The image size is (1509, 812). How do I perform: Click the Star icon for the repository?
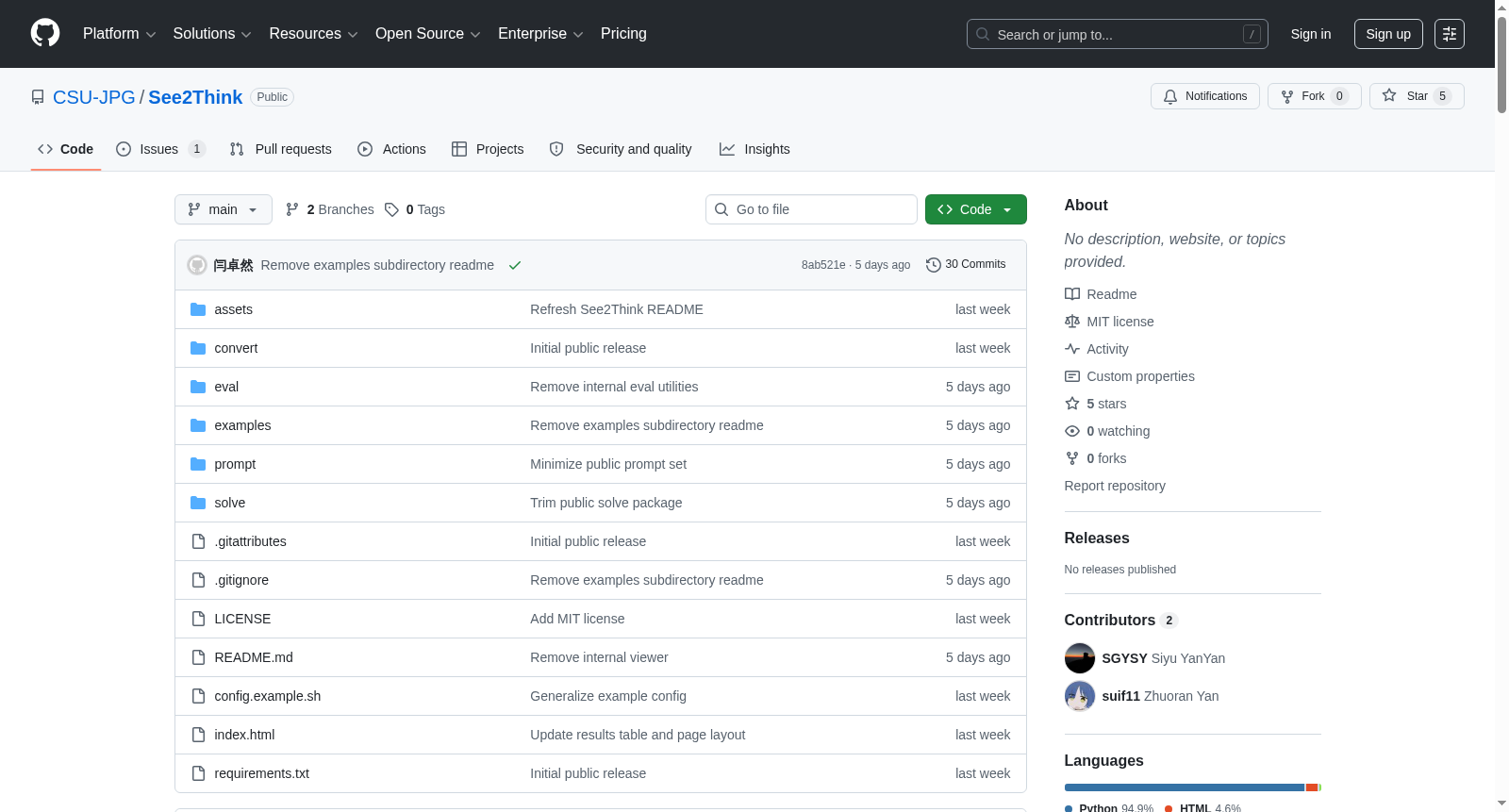1389,95
